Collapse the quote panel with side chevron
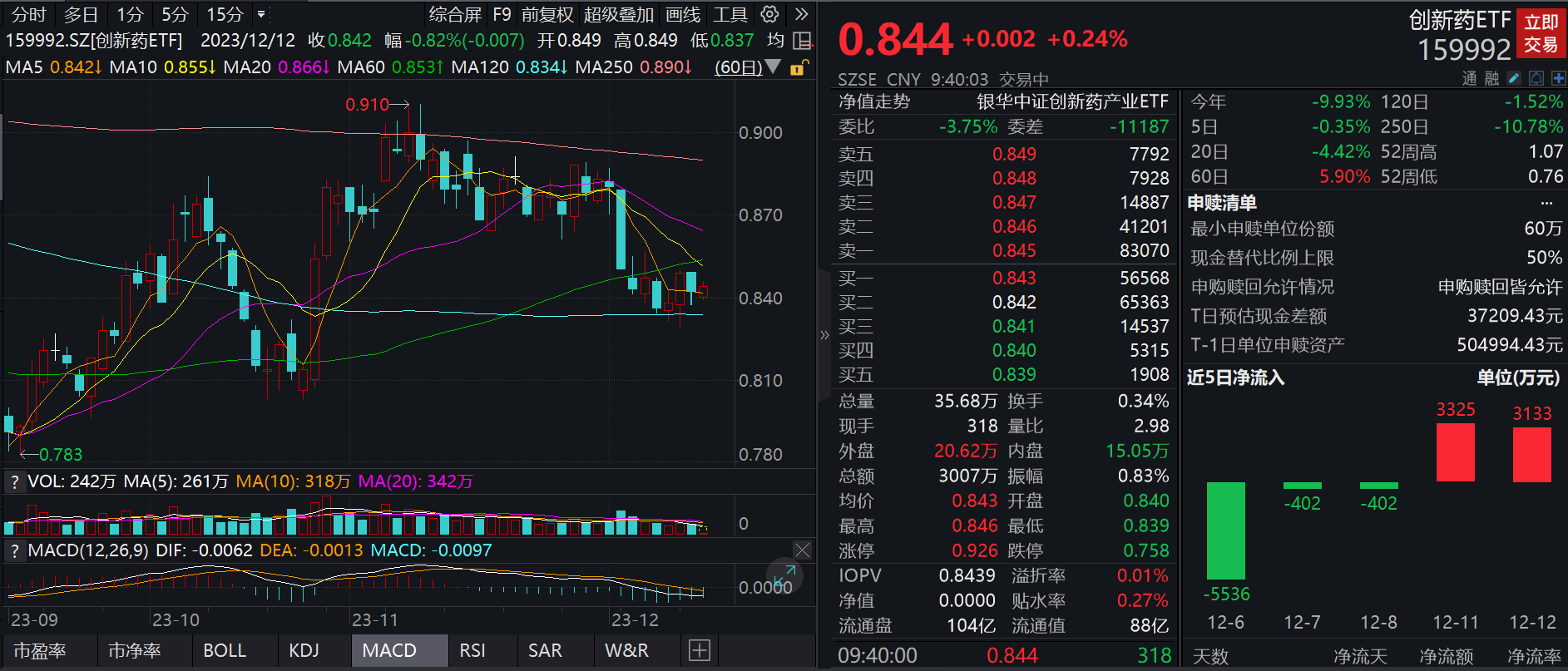Viewport: 1568px width, 671px height. coord(824,335)
